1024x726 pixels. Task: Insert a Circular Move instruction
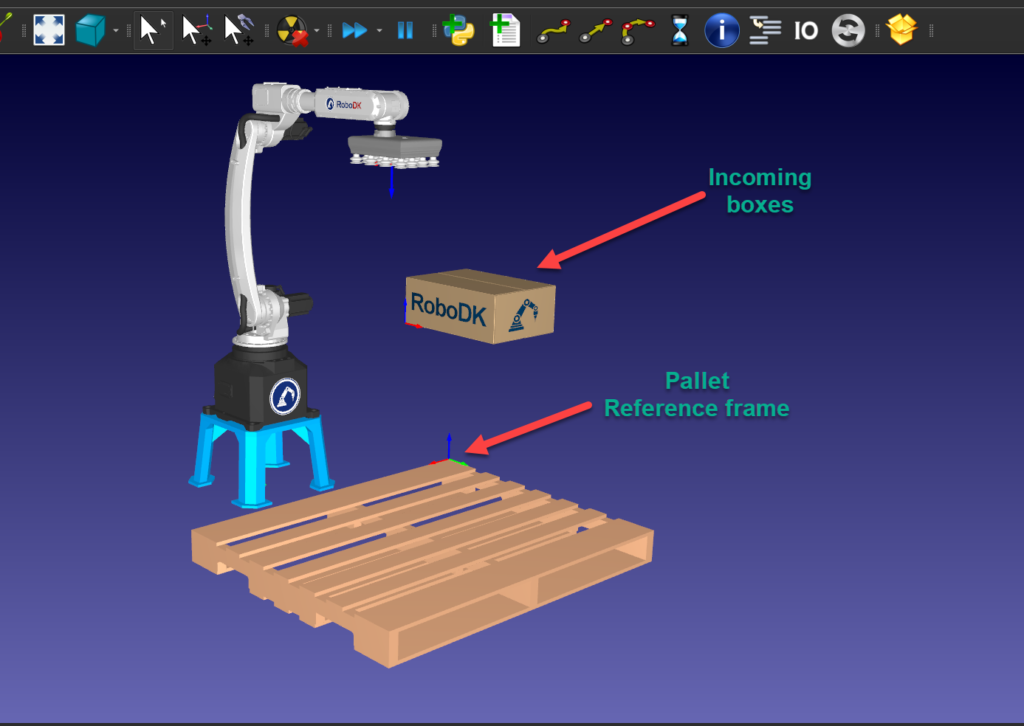(x=637, y=30)
